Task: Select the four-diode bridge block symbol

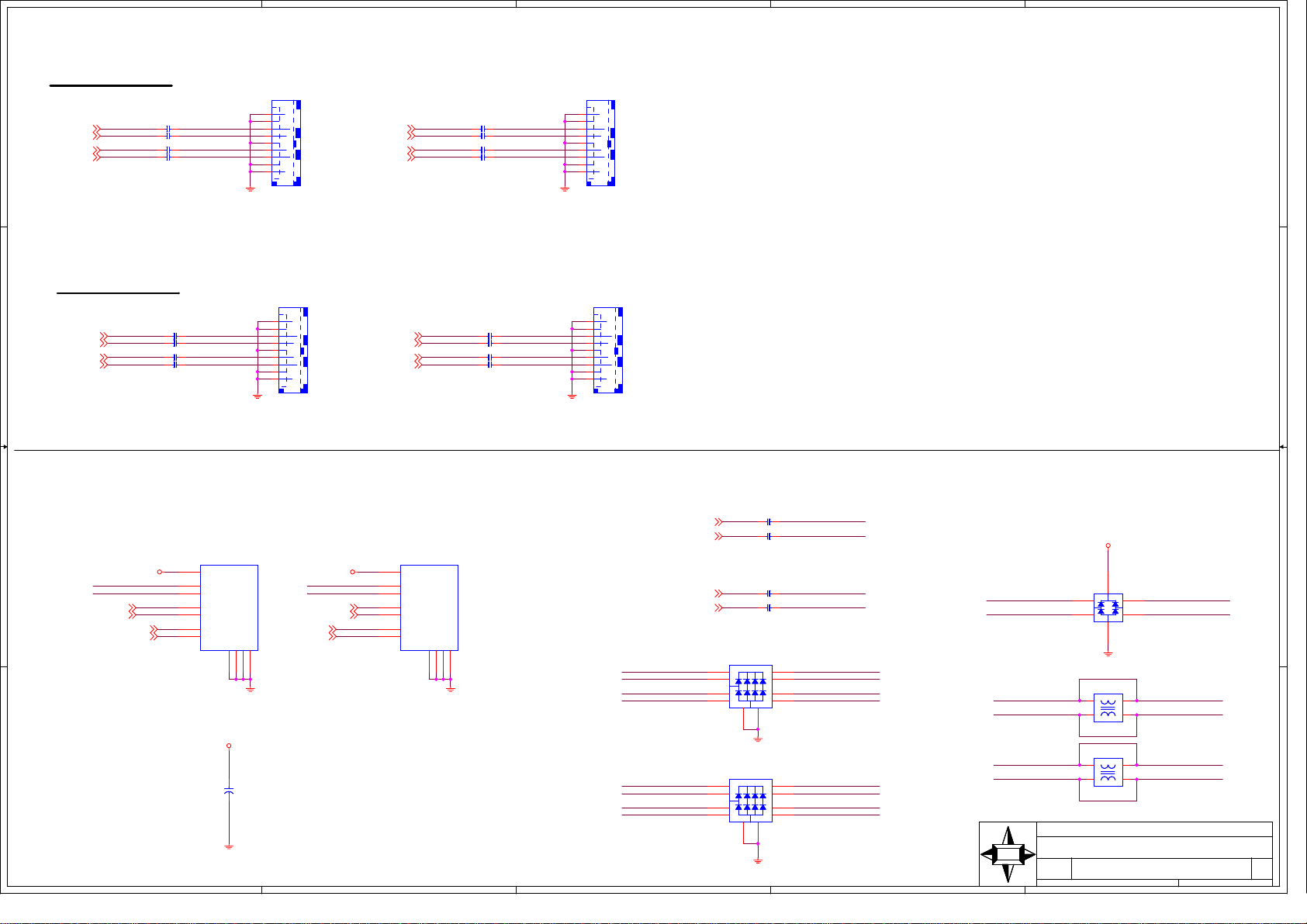Action: [1108, 607]
